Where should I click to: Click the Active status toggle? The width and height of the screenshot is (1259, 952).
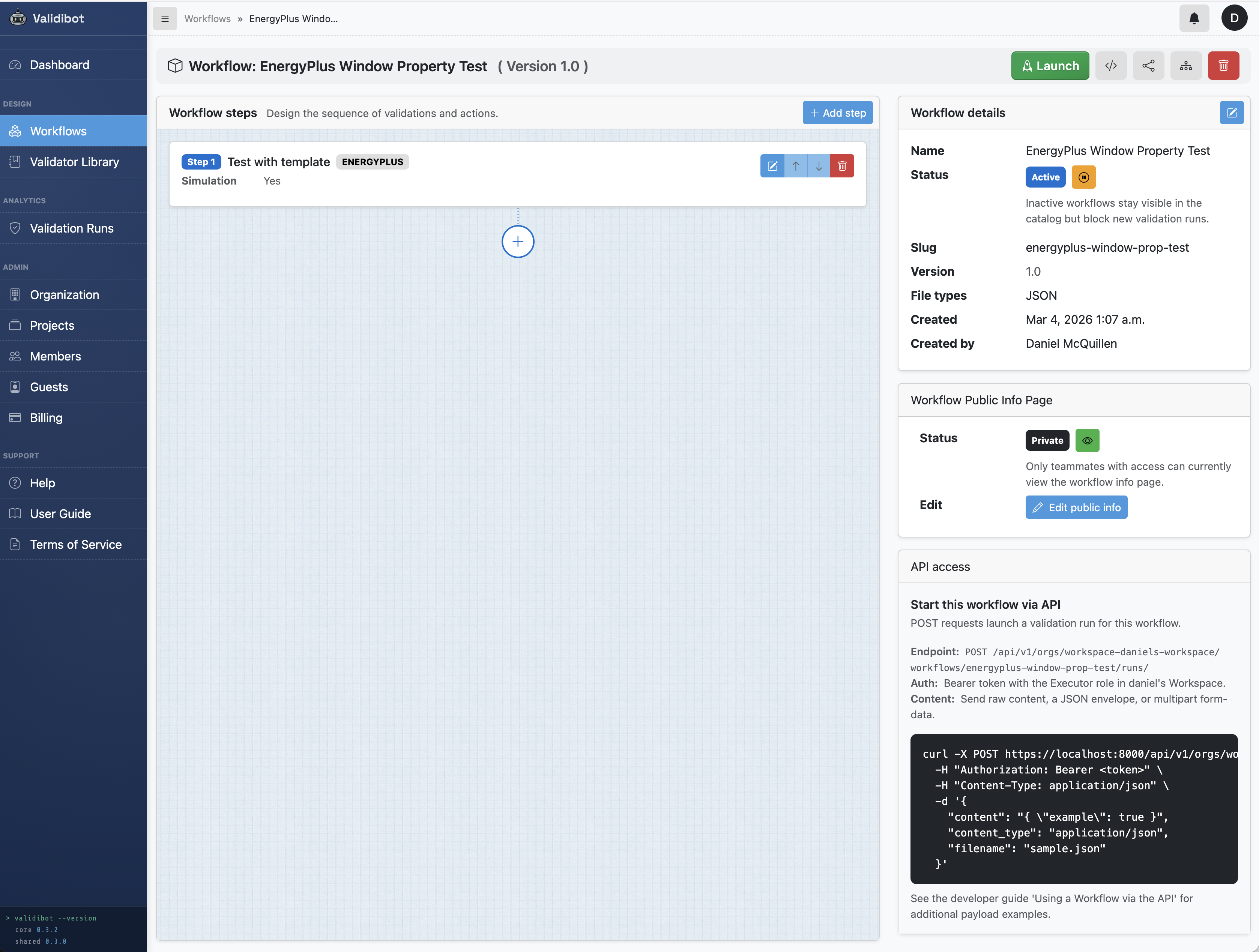pos(1044,177)
